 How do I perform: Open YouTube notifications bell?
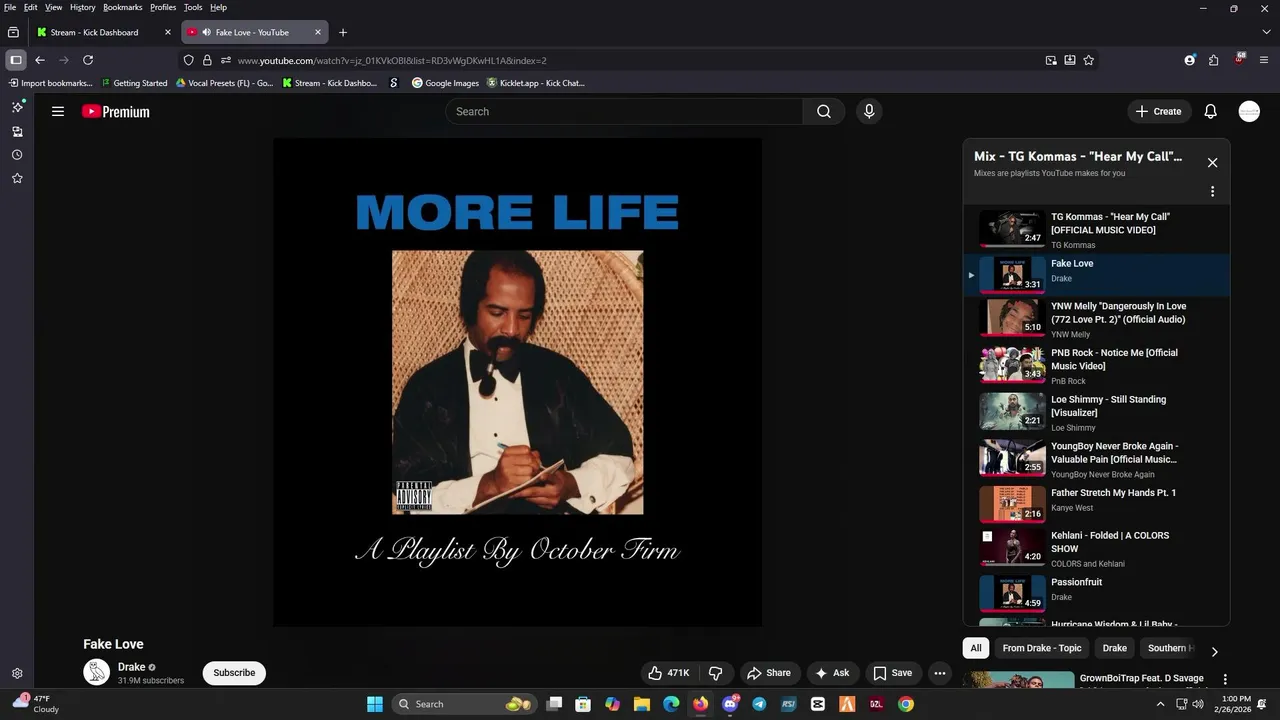pos(1210,112)
